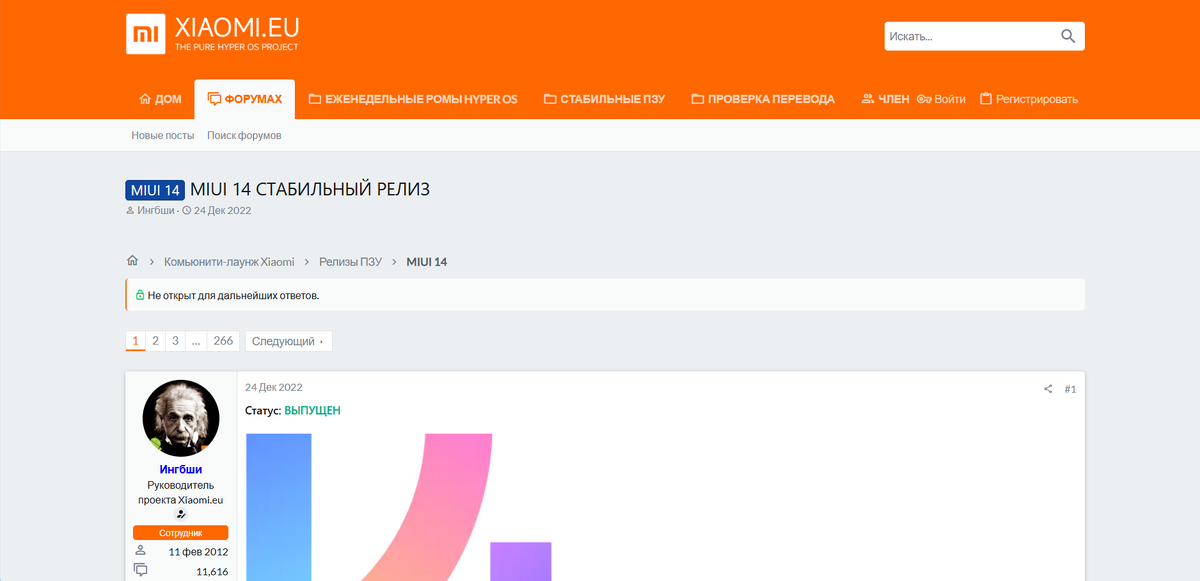
Task: Click the Руководитель проекта Xiaomi.eu user title
Action: [181, 492]
